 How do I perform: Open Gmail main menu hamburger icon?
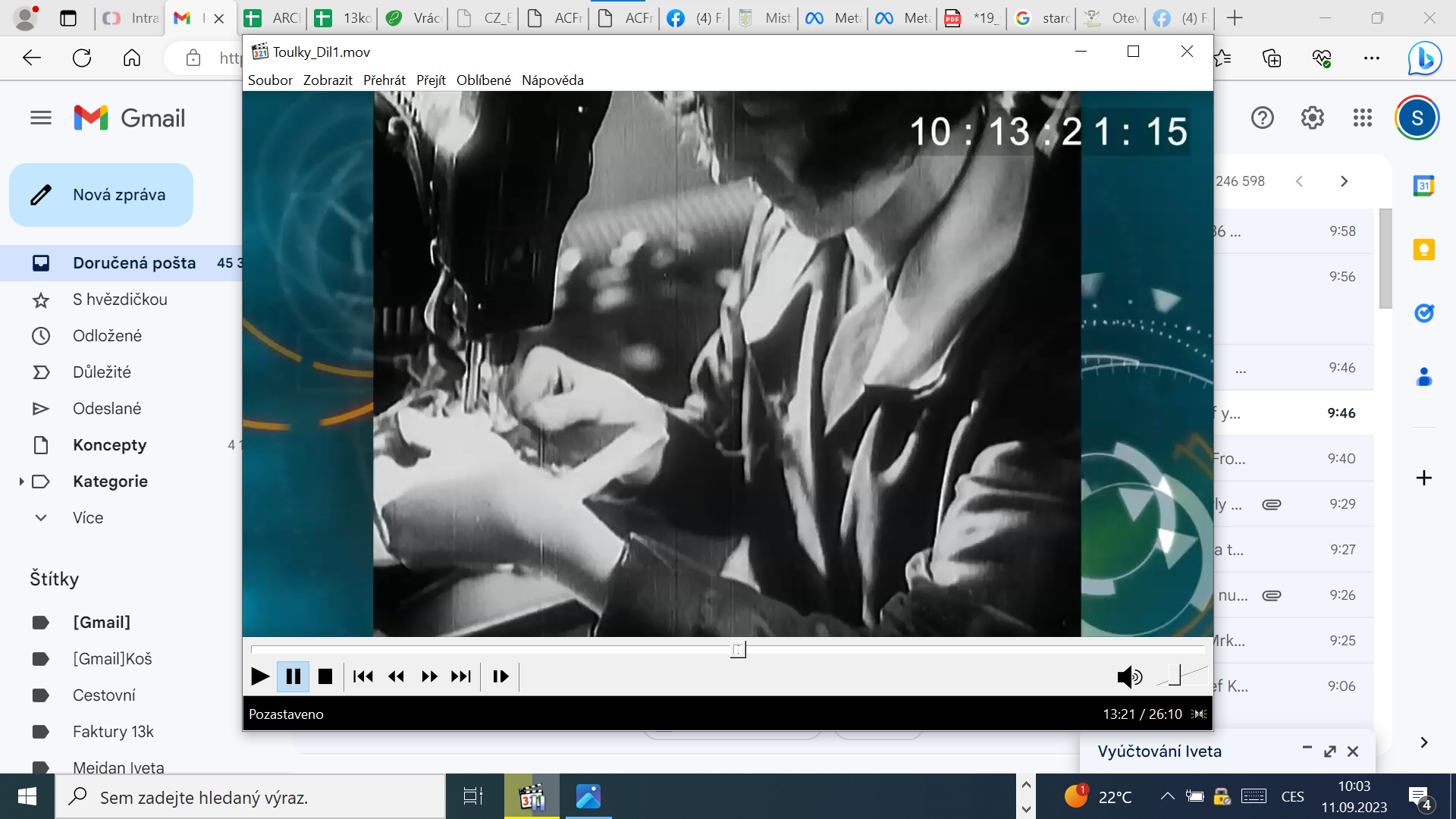(x=41, y=118)
